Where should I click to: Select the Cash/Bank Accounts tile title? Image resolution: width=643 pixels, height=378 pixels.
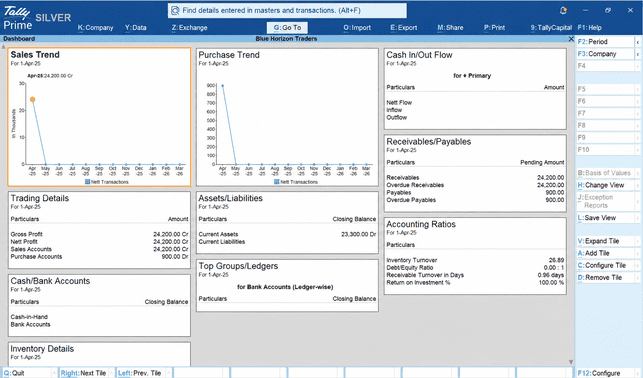(50, 281)
